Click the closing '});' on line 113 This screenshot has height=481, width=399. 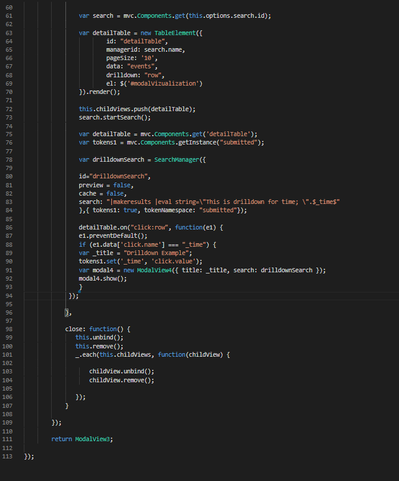coord(29,457)
